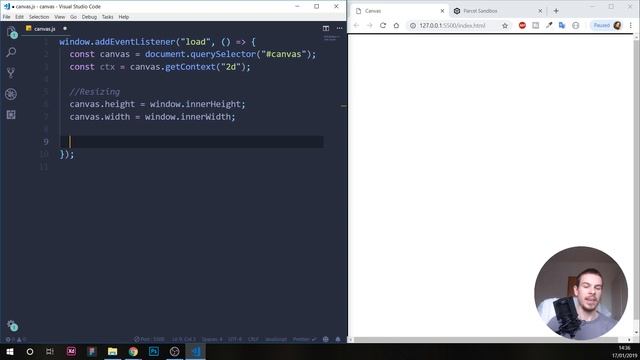Click the Paused profile button in Chrome
This screenshot has height=360, width=640.
click(607, 25)
